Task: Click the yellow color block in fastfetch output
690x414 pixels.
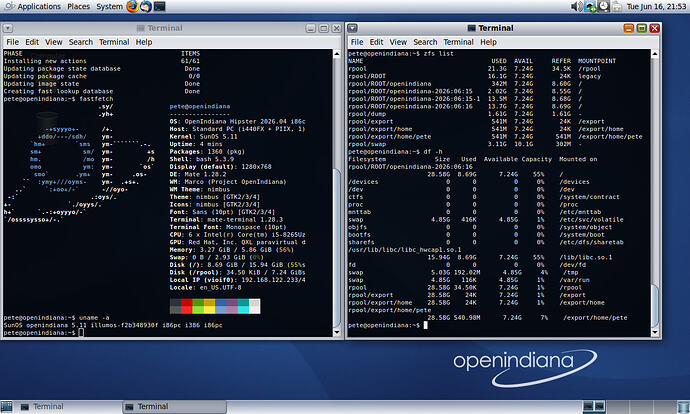Action: pos(209,306)
